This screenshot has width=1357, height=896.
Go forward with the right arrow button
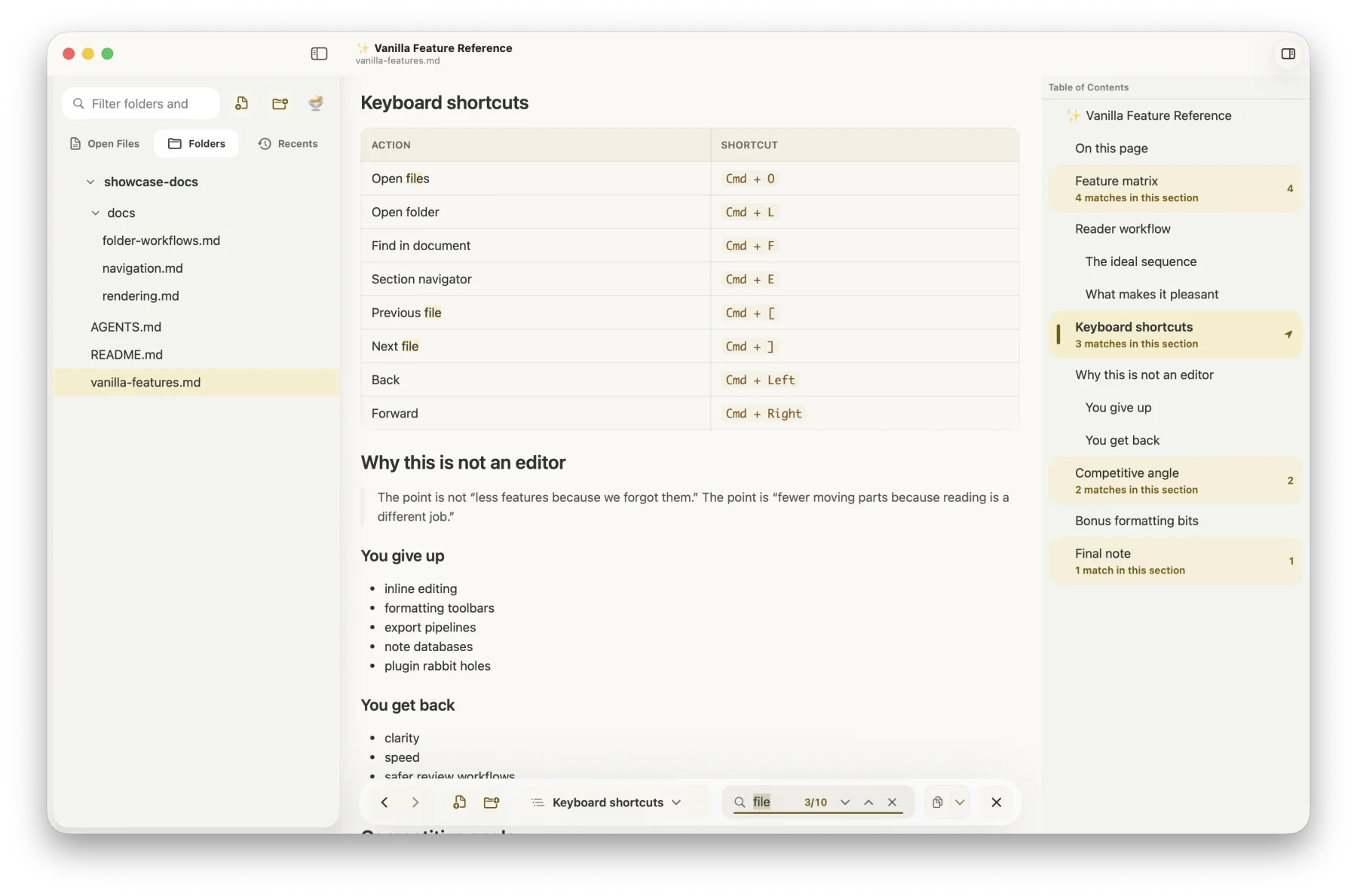[x=415, y=803]
